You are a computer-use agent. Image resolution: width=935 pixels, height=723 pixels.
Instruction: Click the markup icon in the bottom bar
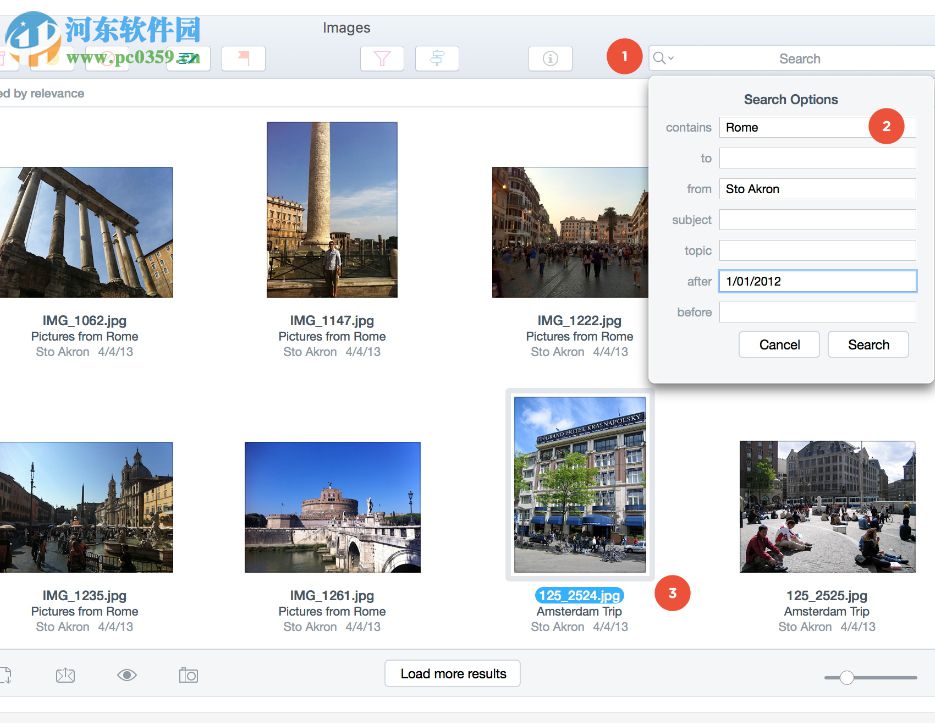click(x=65, y=675)
